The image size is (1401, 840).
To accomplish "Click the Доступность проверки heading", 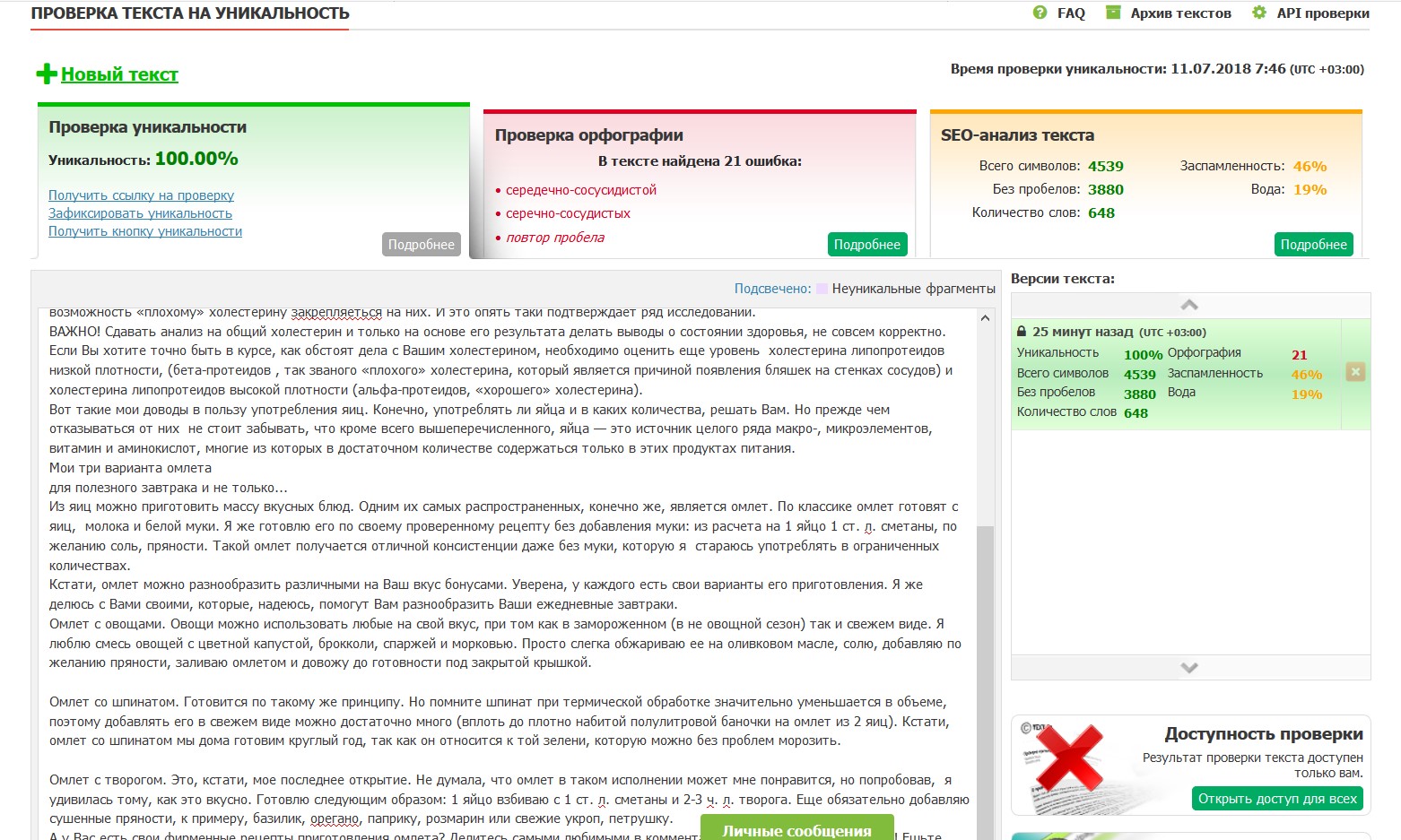I will pos(1264,734).
